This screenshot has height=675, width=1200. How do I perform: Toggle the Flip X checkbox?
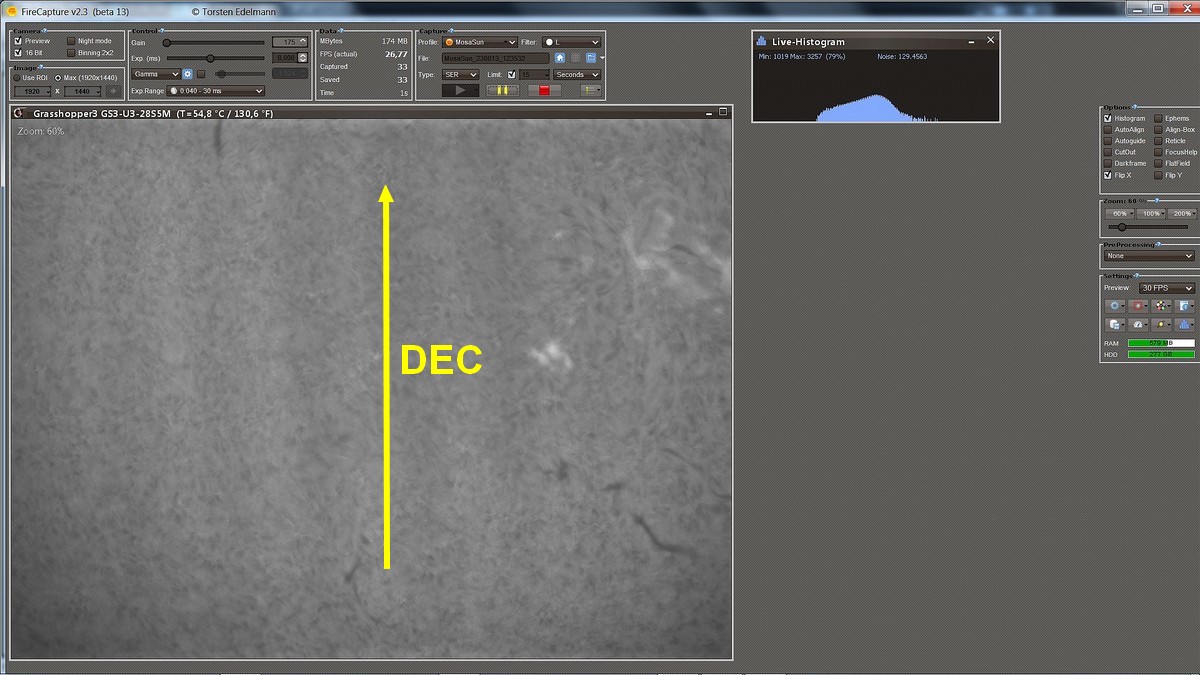click(1108, 175)
